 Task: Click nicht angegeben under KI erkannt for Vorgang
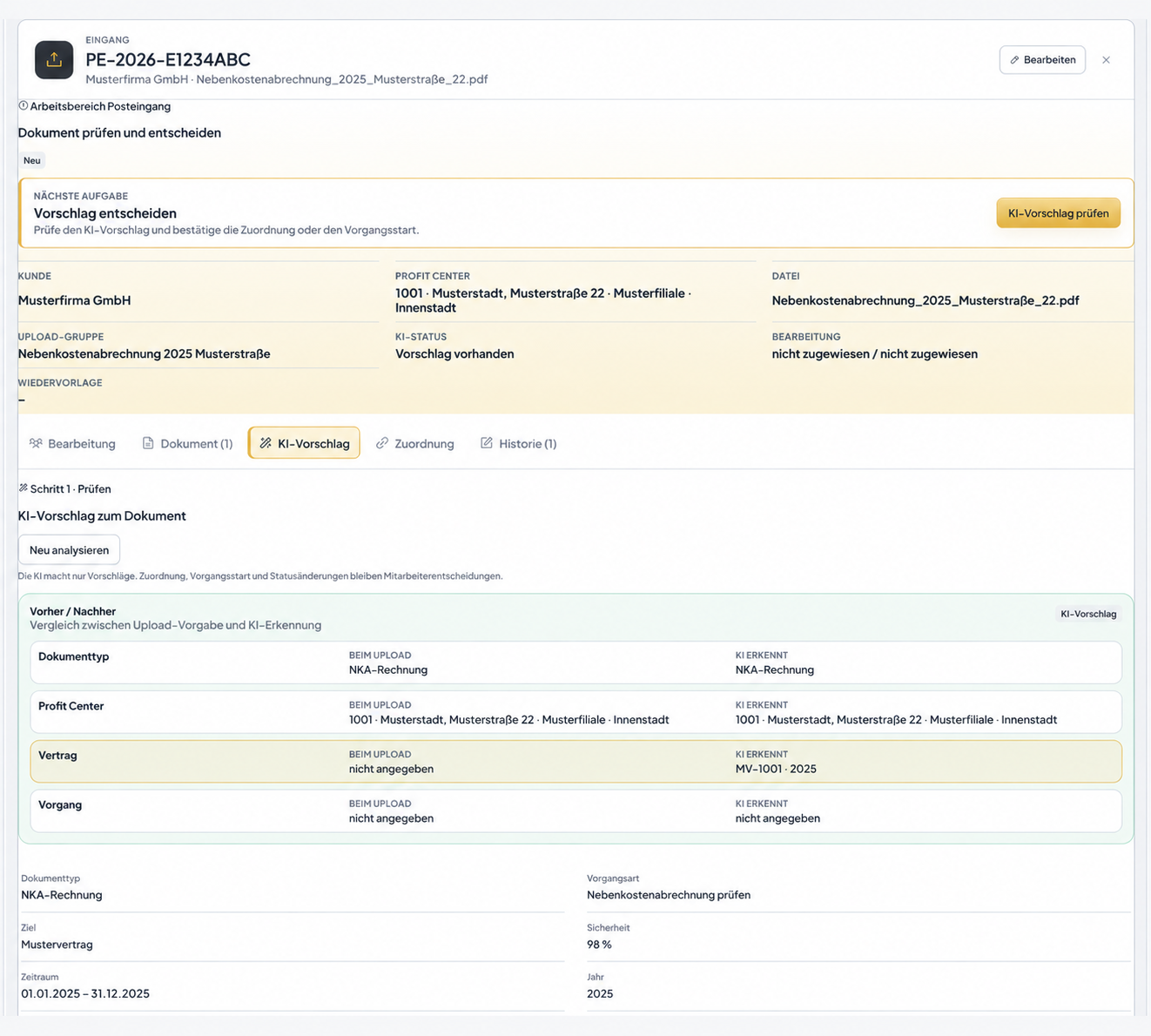[777, 818]
